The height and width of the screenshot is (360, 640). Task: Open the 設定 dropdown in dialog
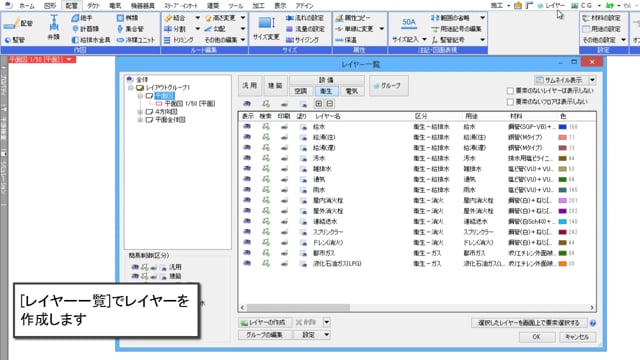326,335
